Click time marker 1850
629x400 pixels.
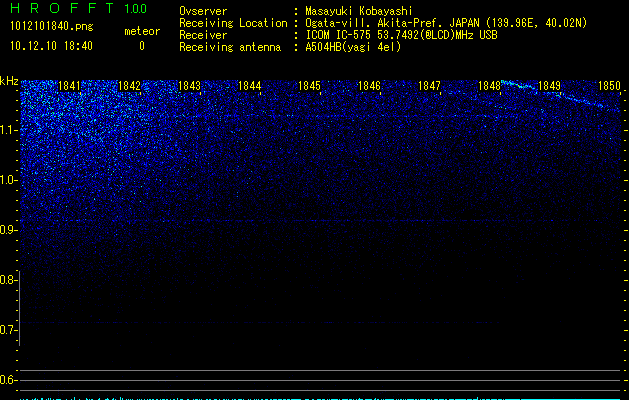[610, 86]
